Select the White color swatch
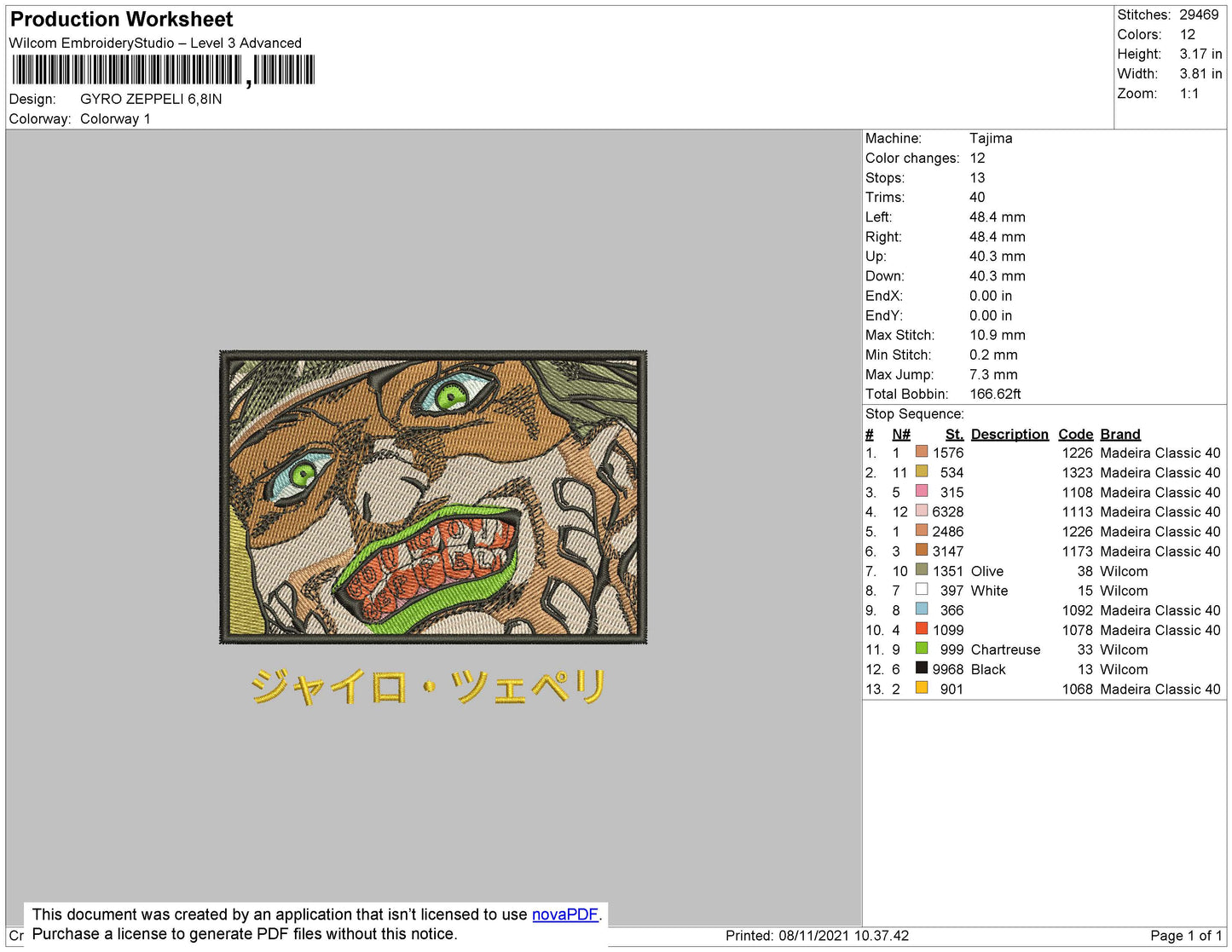Screen dimensions: 1232x952 [x=922, y=589]
